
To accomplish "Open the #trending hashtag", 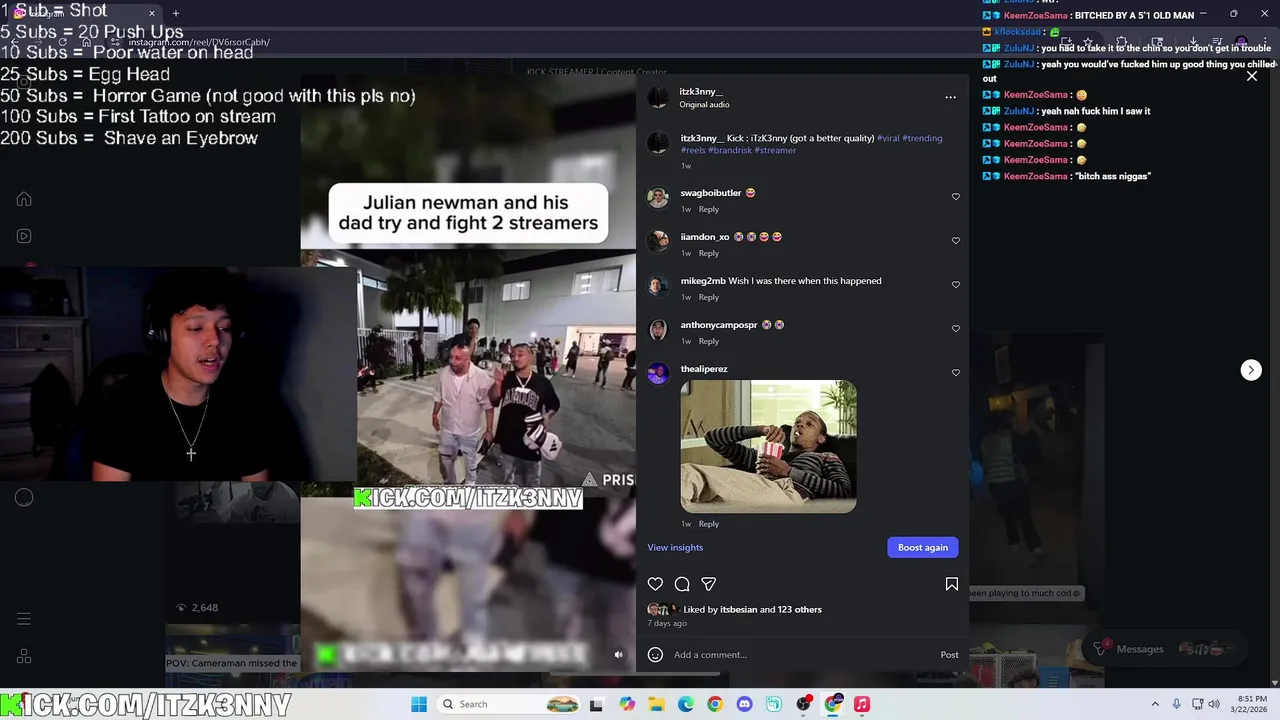I will [x=922, y=138].
